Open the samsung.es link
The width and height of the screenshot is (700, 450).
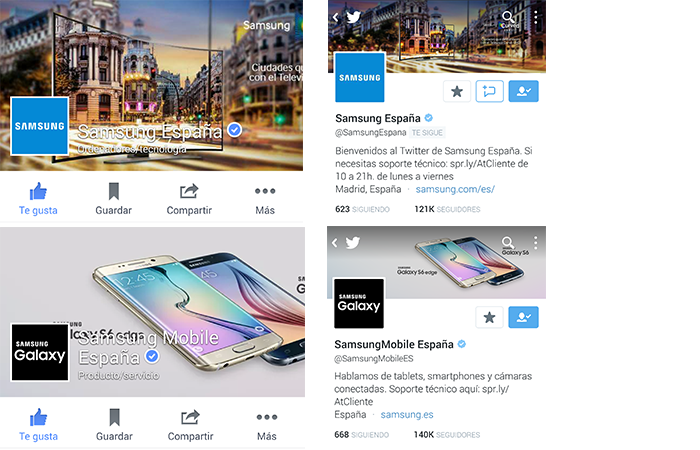pyautogui.click(x=407, y=415)
